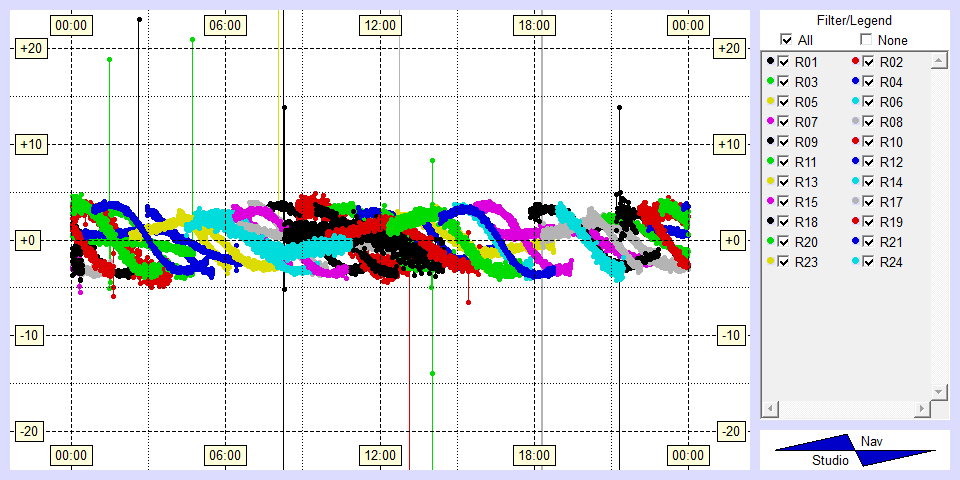Click the left +20 axis label
This screenshot has width=960, height=480.
(26, 48)
